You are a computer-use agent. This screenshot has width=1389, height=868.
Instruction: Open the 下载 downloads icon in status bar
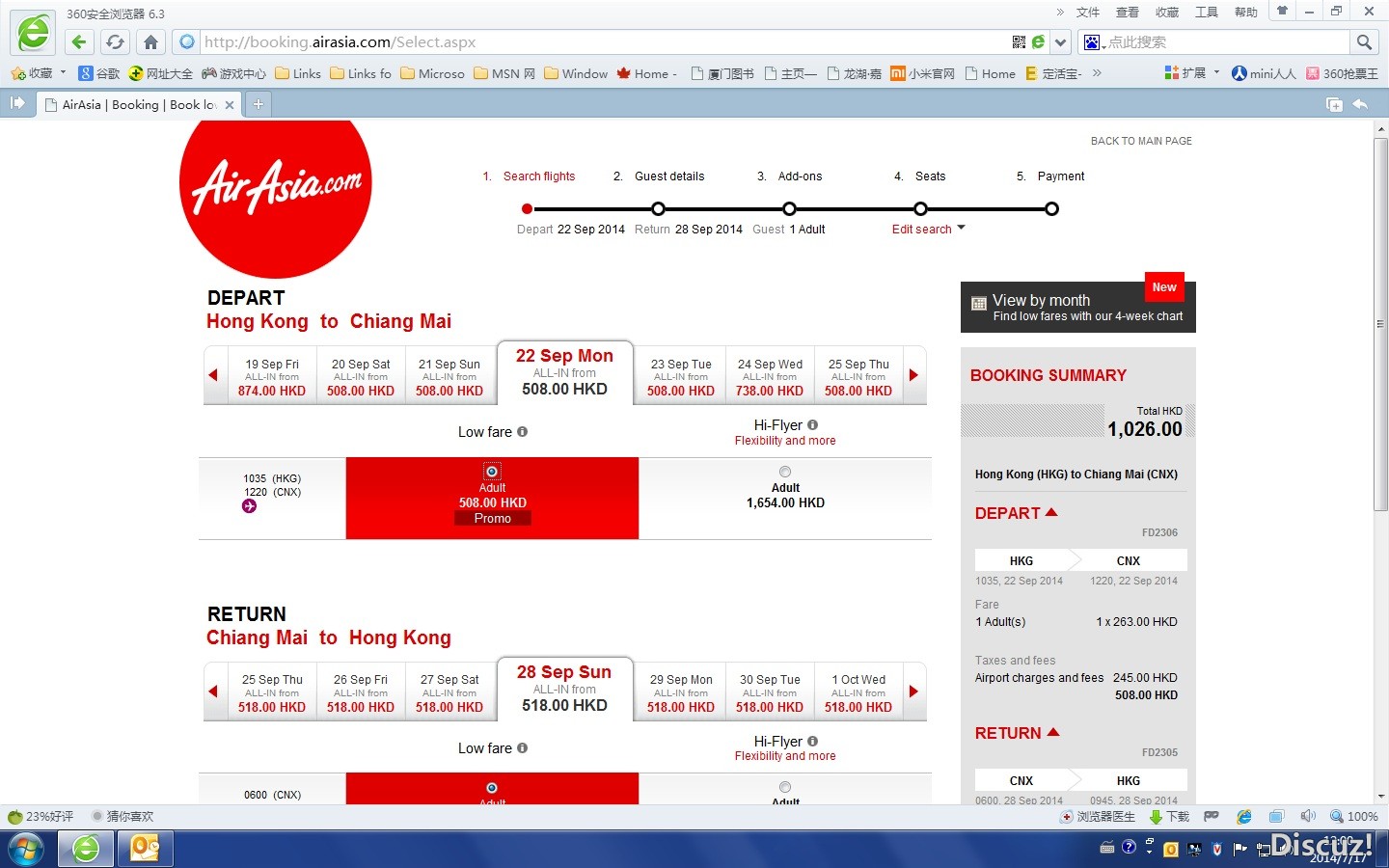click(x=1169, y=816)
